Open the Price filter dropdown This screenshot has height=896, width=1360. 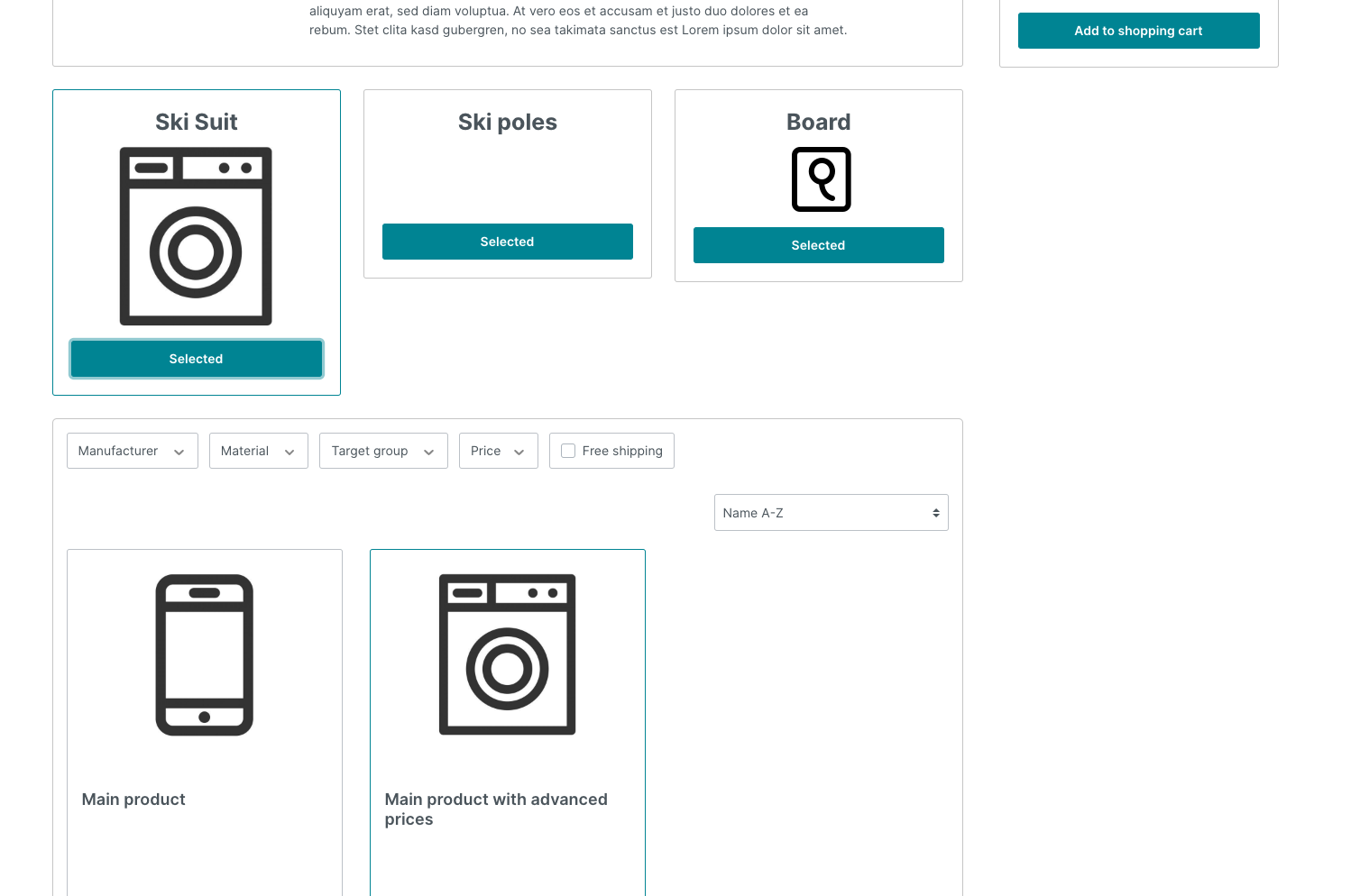coord(499,451)
